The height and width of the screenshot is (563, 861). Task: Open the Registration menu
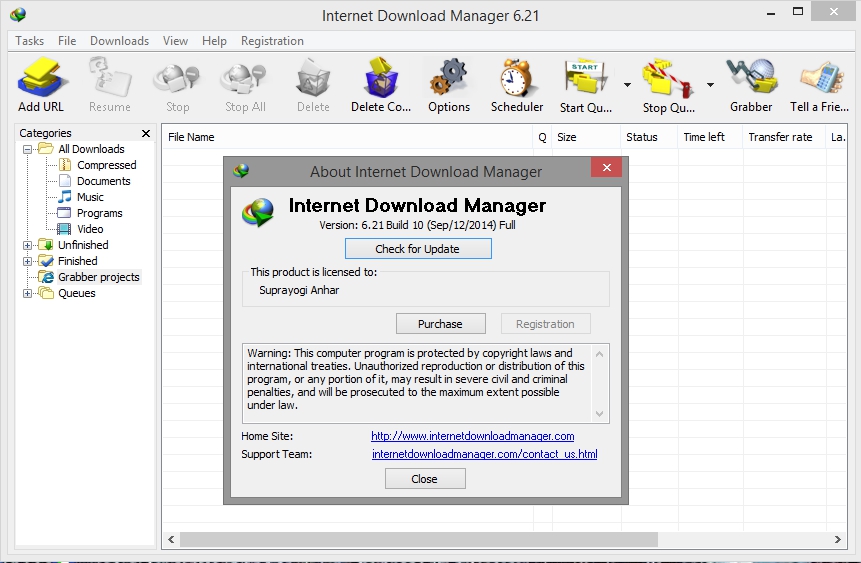pyautogui.click(x=272, y=41)
